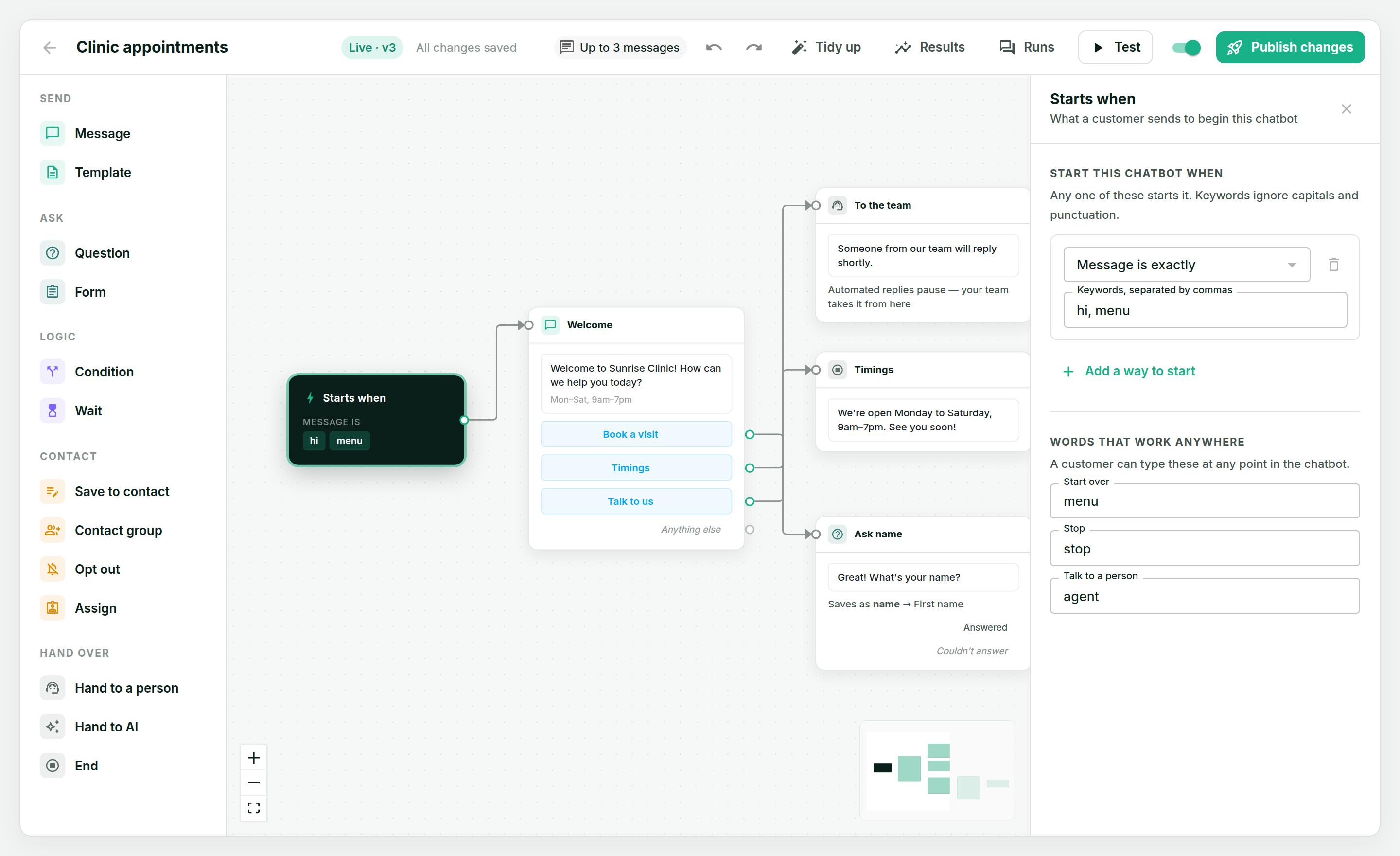This screenshot has height=856, width=1400.
Task: Click the Talk to us option
Action: click(636, 501)
